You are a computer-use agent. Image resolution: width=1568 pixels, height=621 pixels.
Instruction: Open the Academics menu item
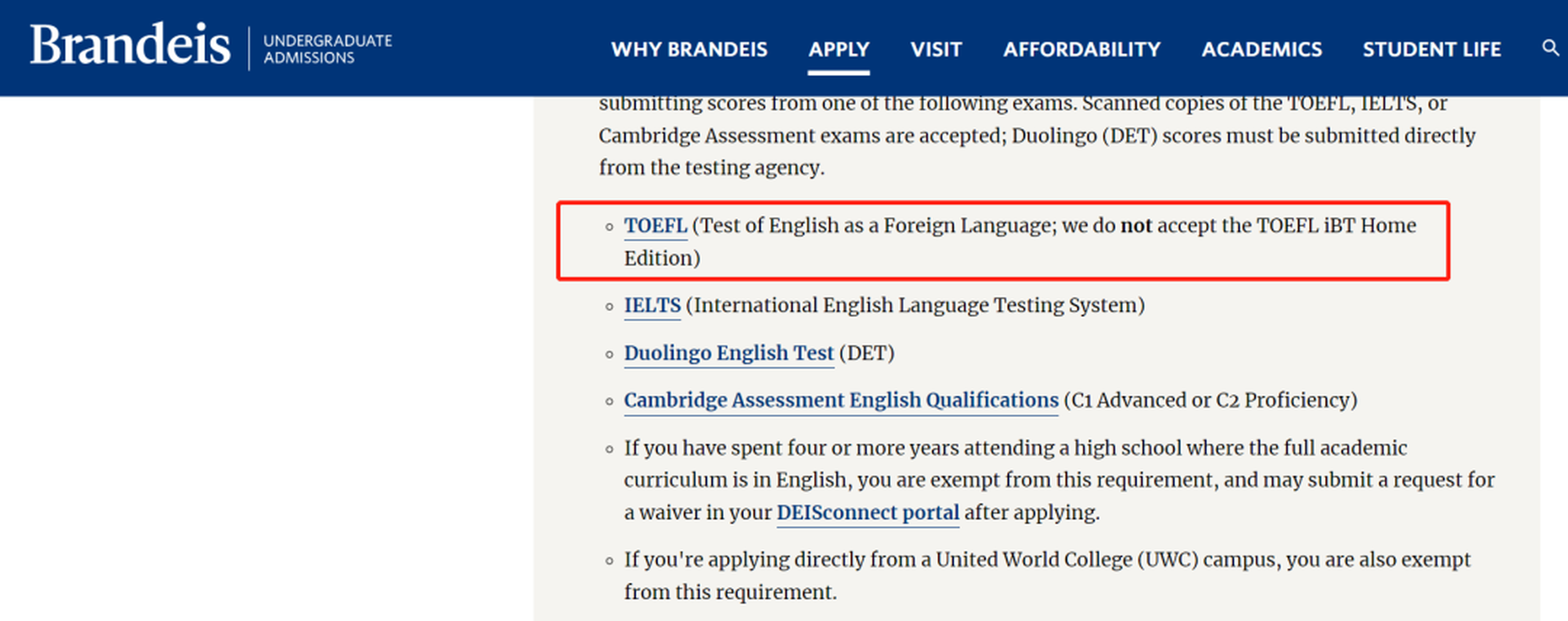tap(1262, 49)
